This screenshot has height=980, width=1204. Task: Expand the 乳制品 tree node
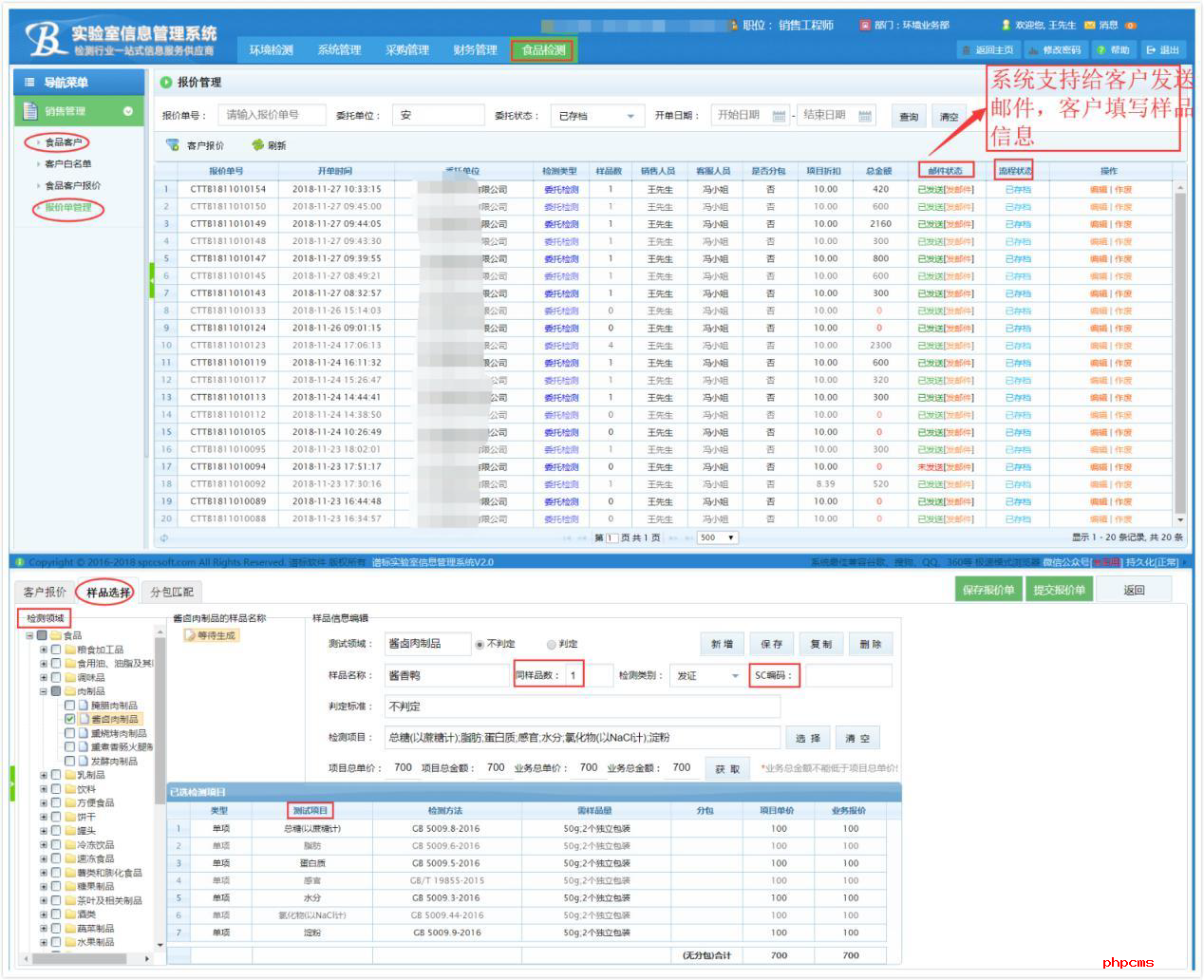pos(44,775)
